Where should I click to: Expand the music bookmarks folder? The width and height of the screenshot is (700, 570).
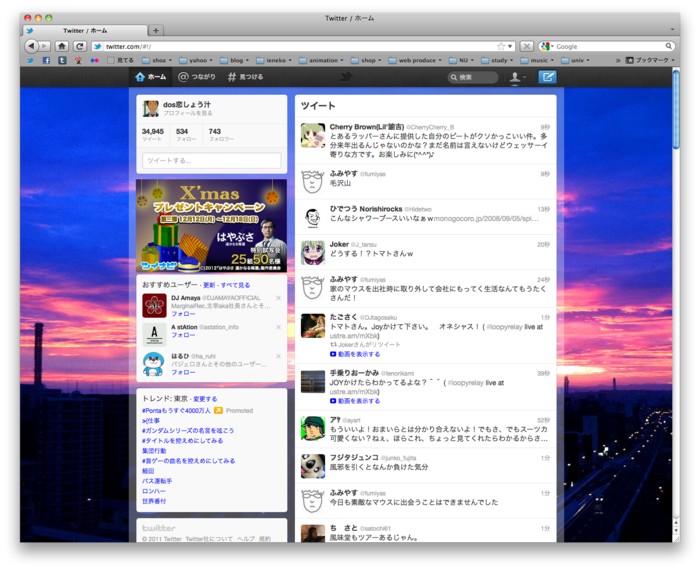[537, 60]
